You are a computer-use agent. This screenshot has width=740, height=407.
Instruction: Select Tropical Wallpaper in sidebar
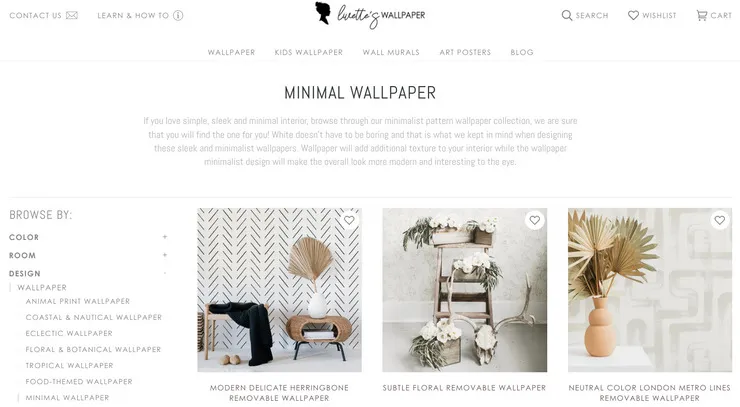click(x=69, y=365)
